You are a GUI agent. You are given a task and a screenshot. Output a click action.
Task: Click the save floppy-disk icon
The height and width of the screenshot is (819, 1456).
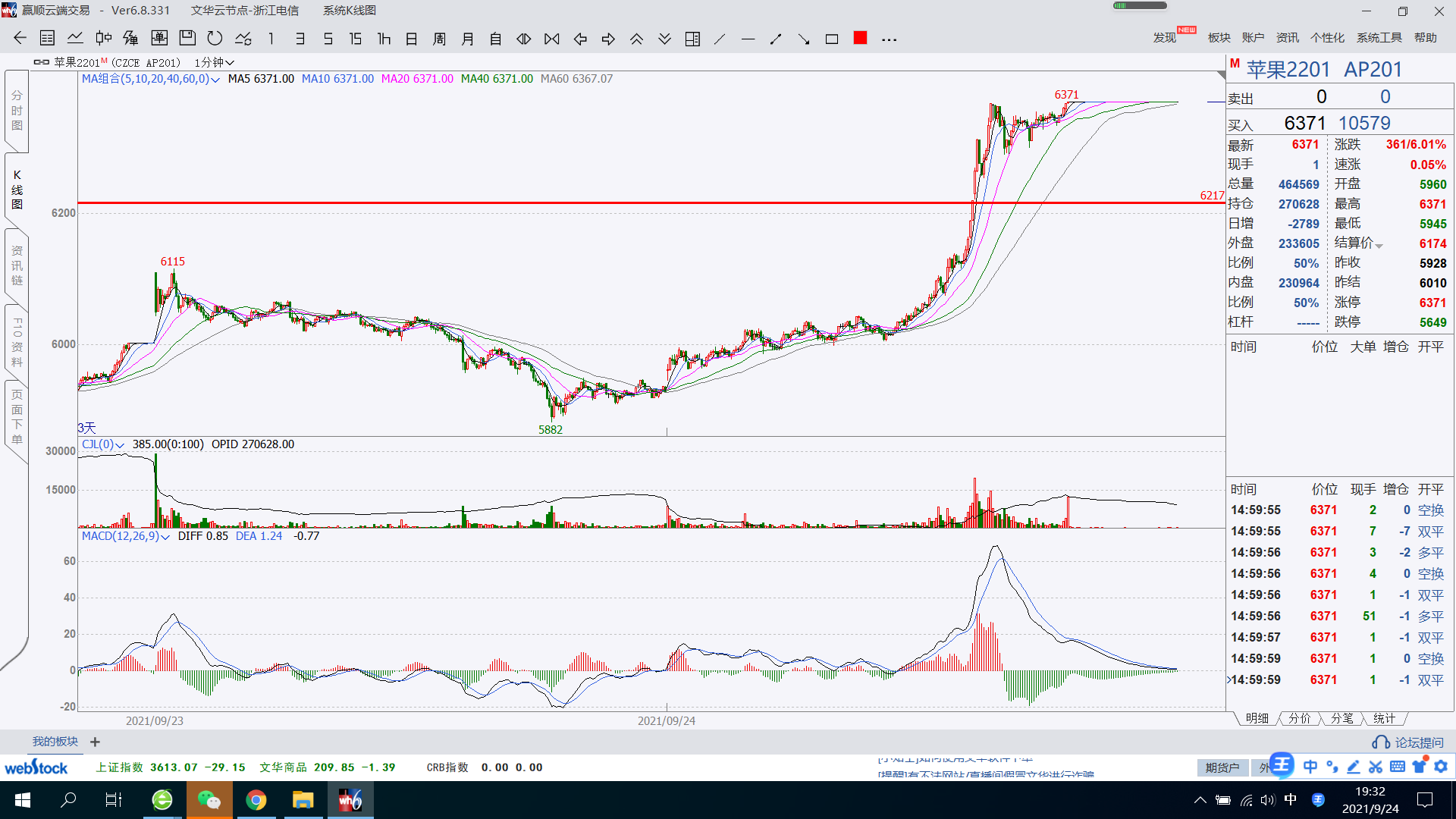pos(187,39)
